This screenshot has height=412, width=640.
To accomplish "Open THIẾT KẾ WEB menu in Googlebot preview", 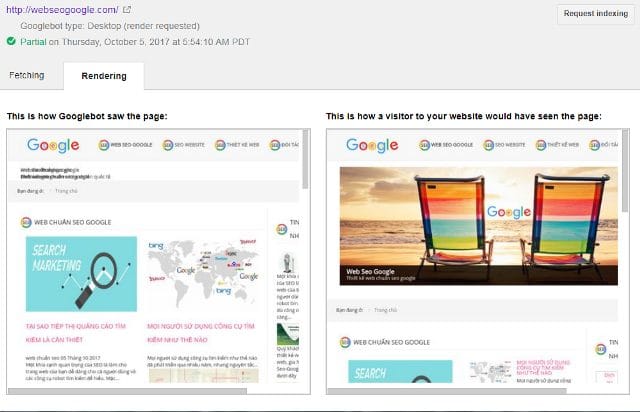I will (x=237, y=145).
